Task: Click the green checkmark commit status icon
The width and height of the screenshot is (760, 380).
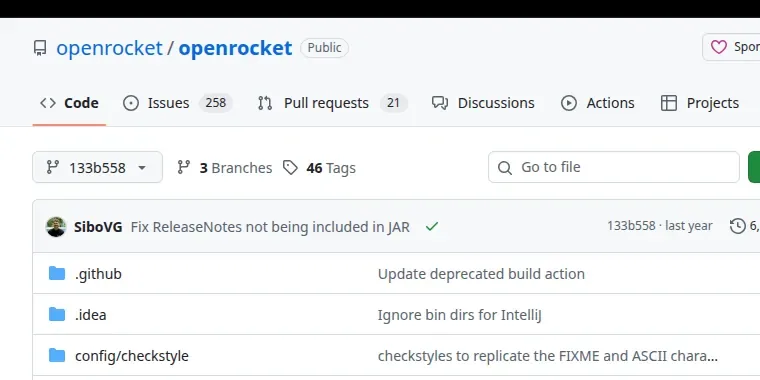Action: [431, 226]
